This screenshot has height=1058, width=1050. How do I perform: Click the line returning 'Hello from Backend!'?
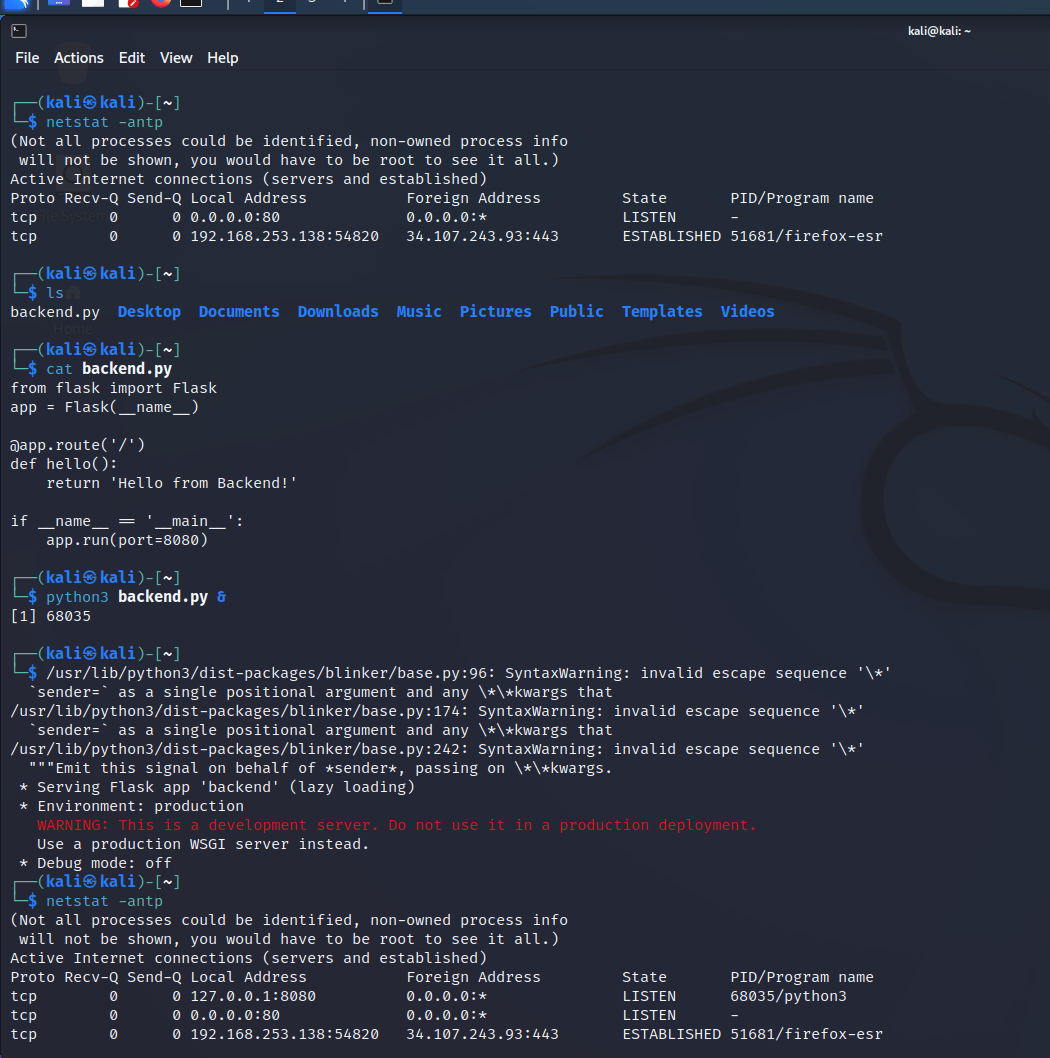pos(172,483)
